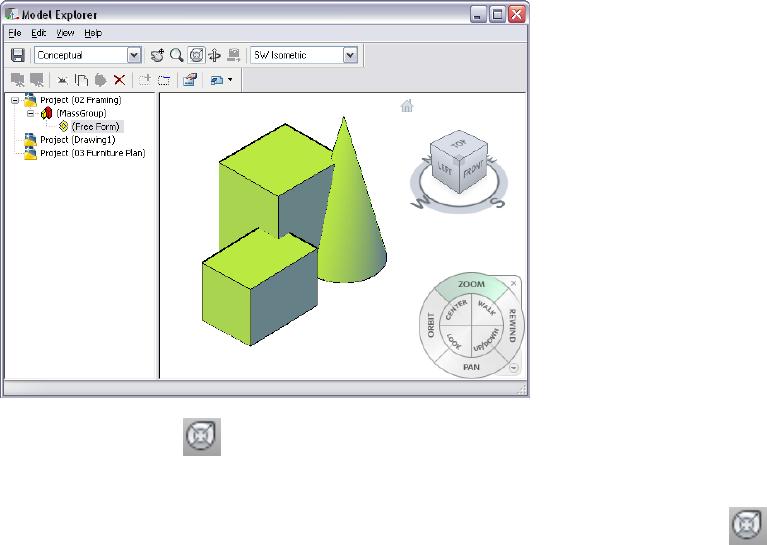Viewport: 767px width, 545px height.
Task: Click the tile windows layout icon
Action: point(217,80)
